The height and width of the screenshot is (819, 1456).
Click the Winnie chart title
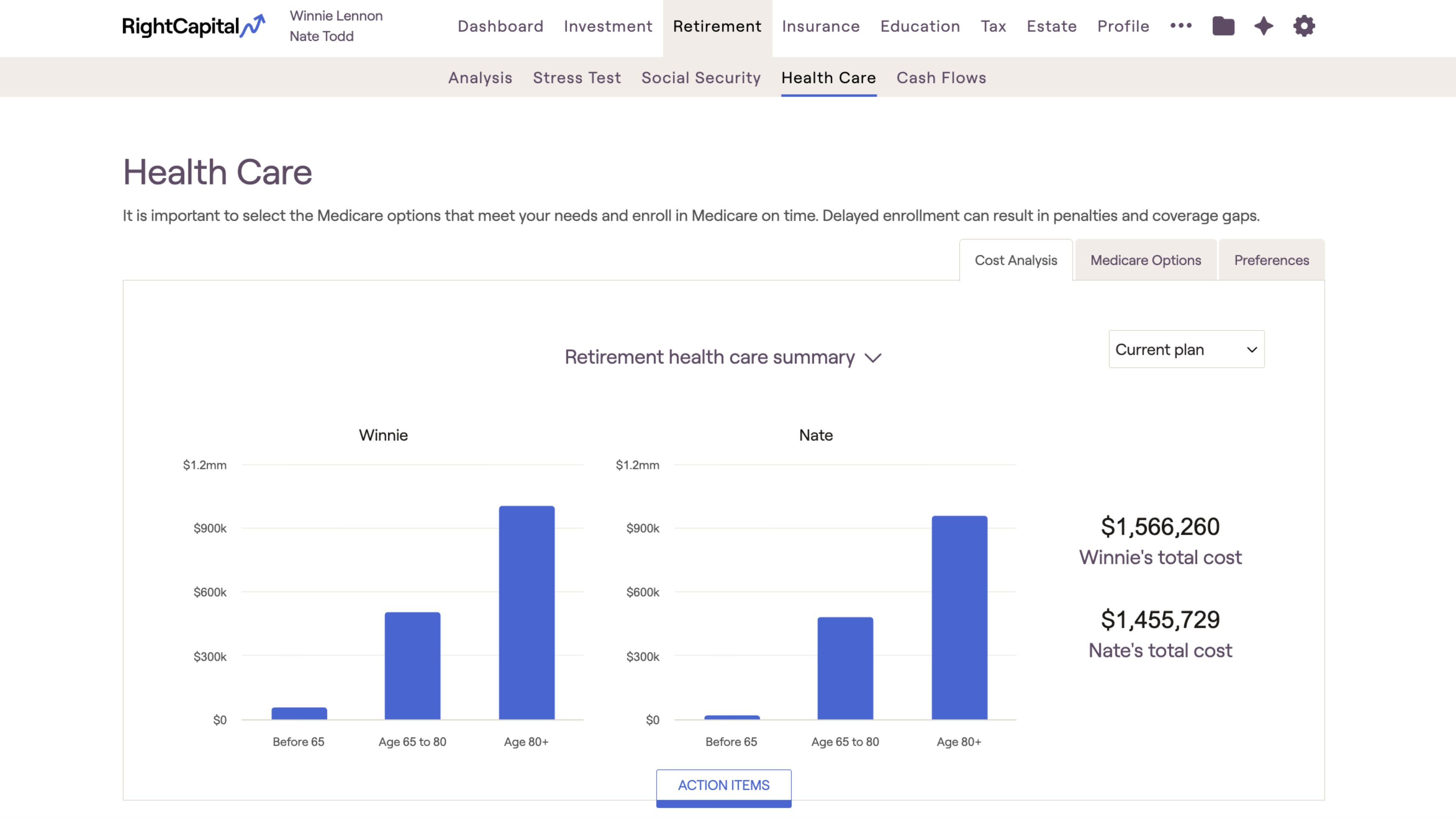[x=383, y=435]
